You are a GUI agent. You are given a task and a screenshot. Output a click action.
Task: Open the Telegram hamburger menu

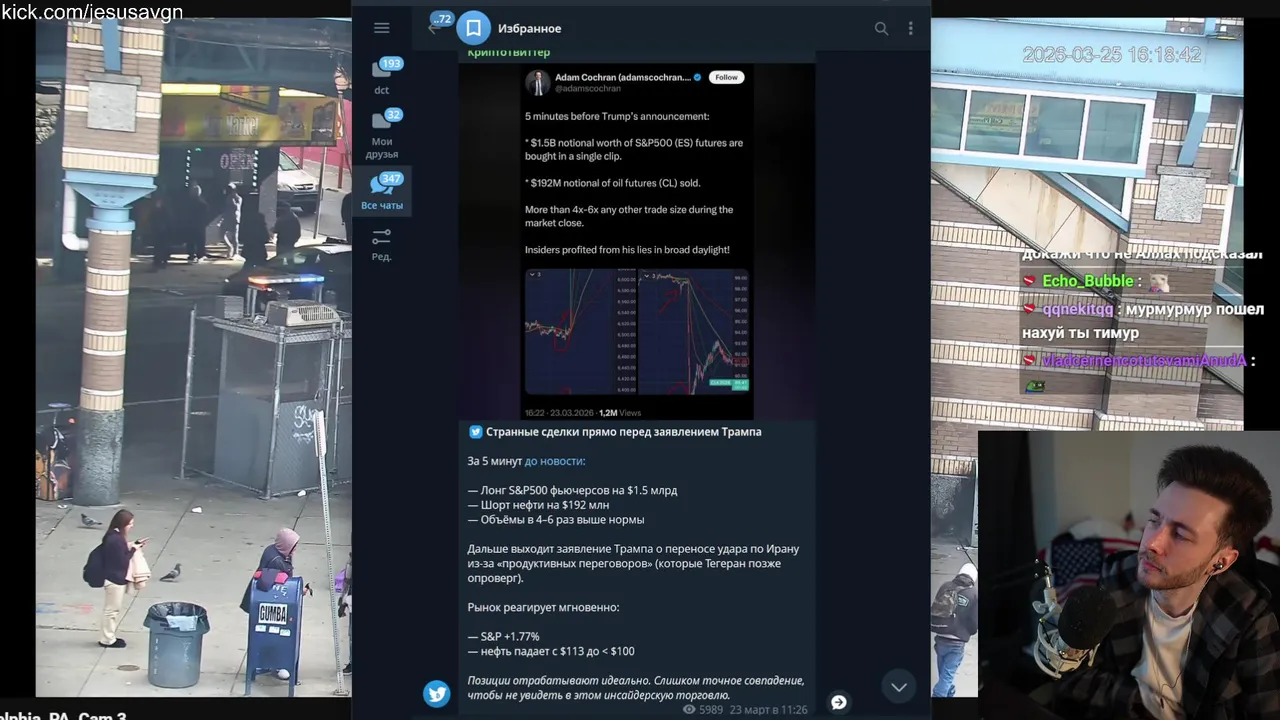click(381, 28)
